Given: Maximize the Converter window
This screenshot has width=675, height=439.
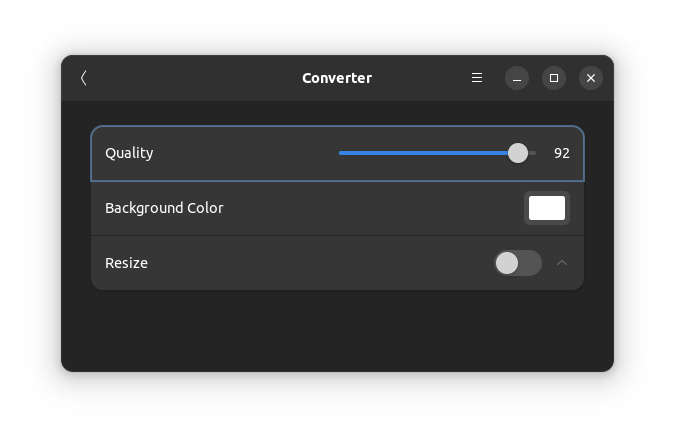Looking at the screenshot, I should pos(554,78).
